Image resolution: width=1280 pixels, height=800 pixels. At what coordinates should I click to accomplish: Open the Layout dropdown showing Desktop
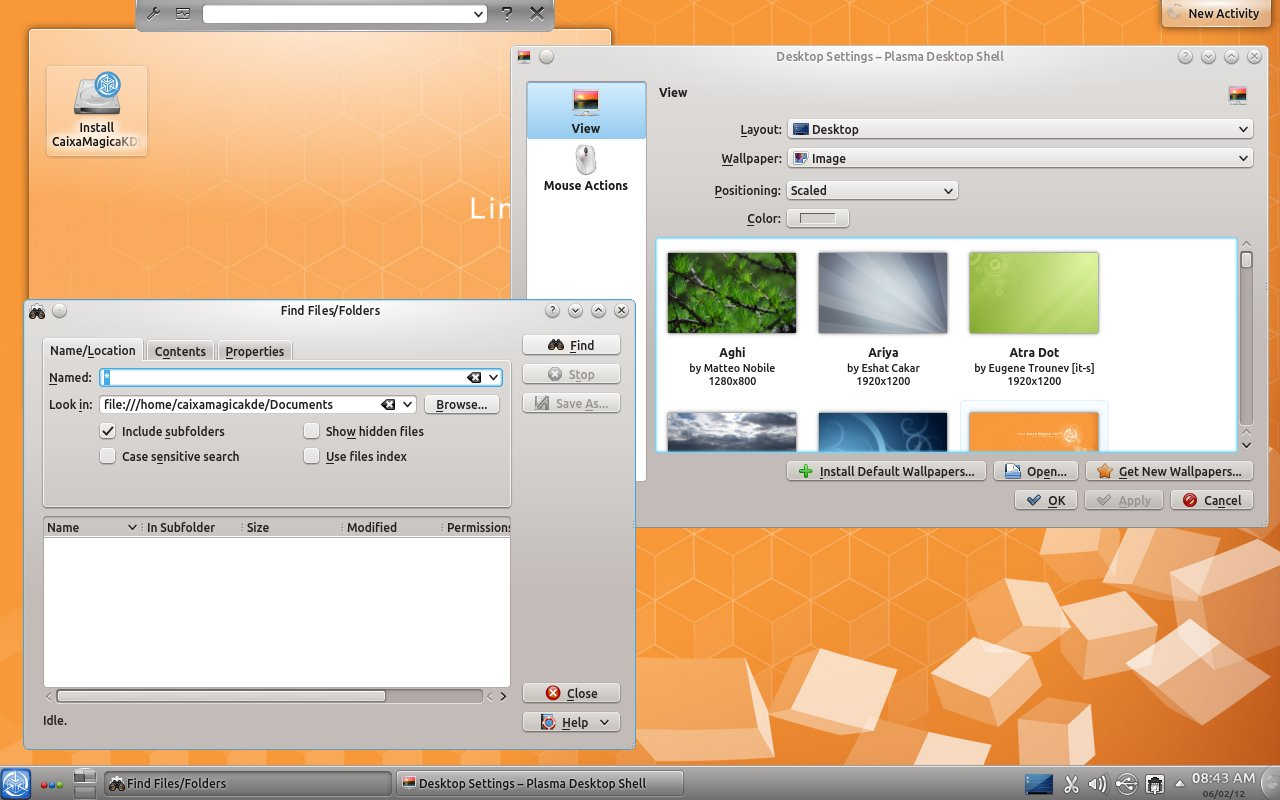pyautogui.click(x=1020, y=130)
